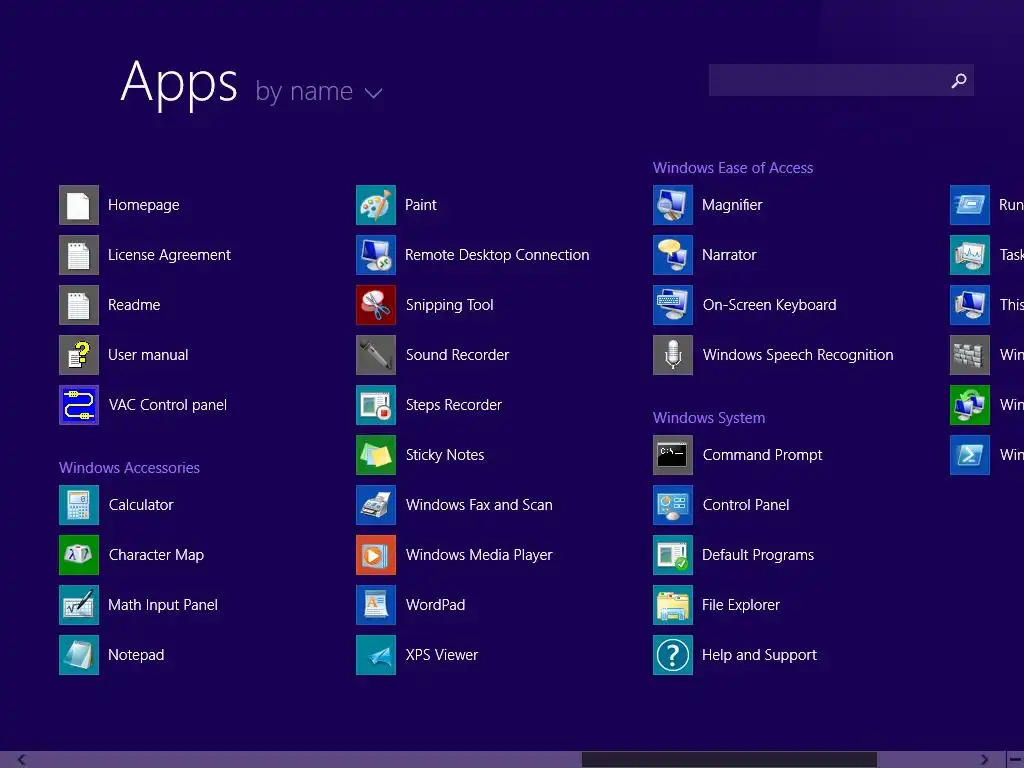Click the 'On-Screen Keyboard' label

click(769, 305)
